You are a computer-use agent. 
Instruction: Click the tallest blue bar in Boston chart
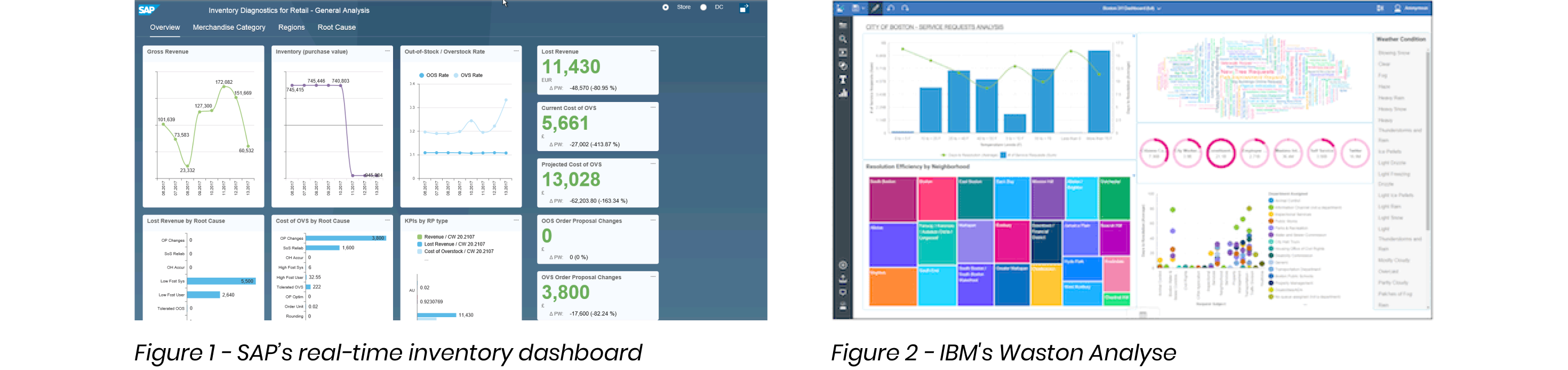(1099, 91)
